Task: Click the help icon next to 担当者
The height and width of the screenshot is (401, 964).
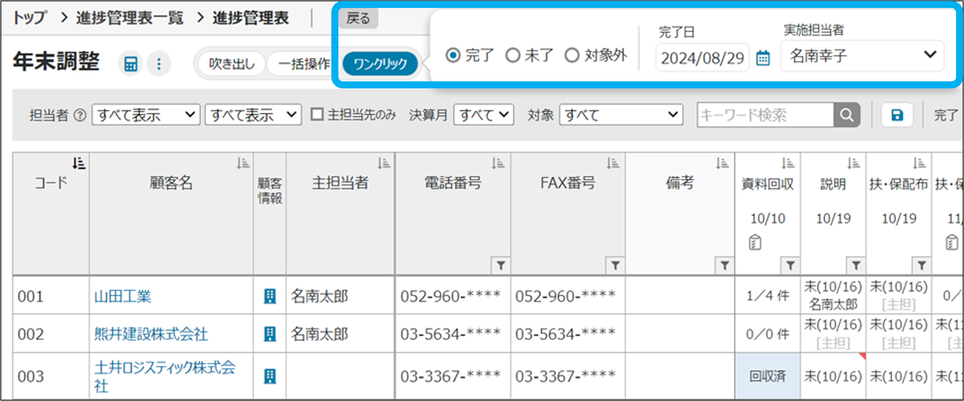Action: (79, 116)
